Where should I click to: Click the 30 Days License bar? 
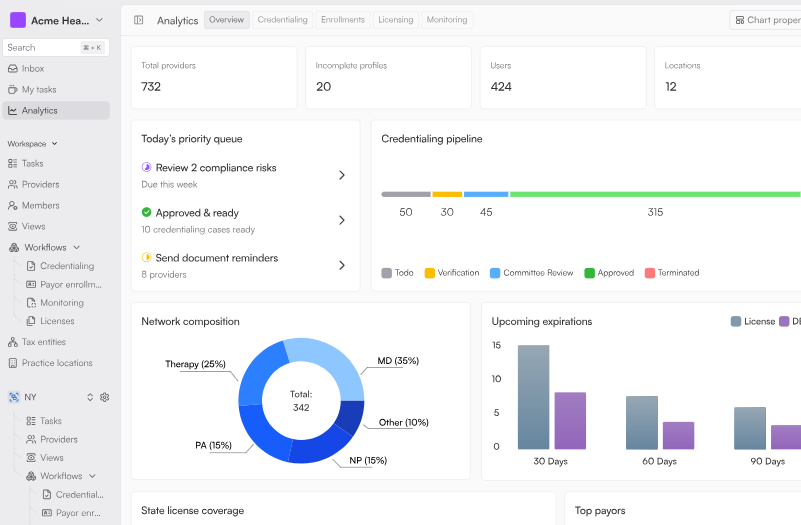click(x=534, y=397)
